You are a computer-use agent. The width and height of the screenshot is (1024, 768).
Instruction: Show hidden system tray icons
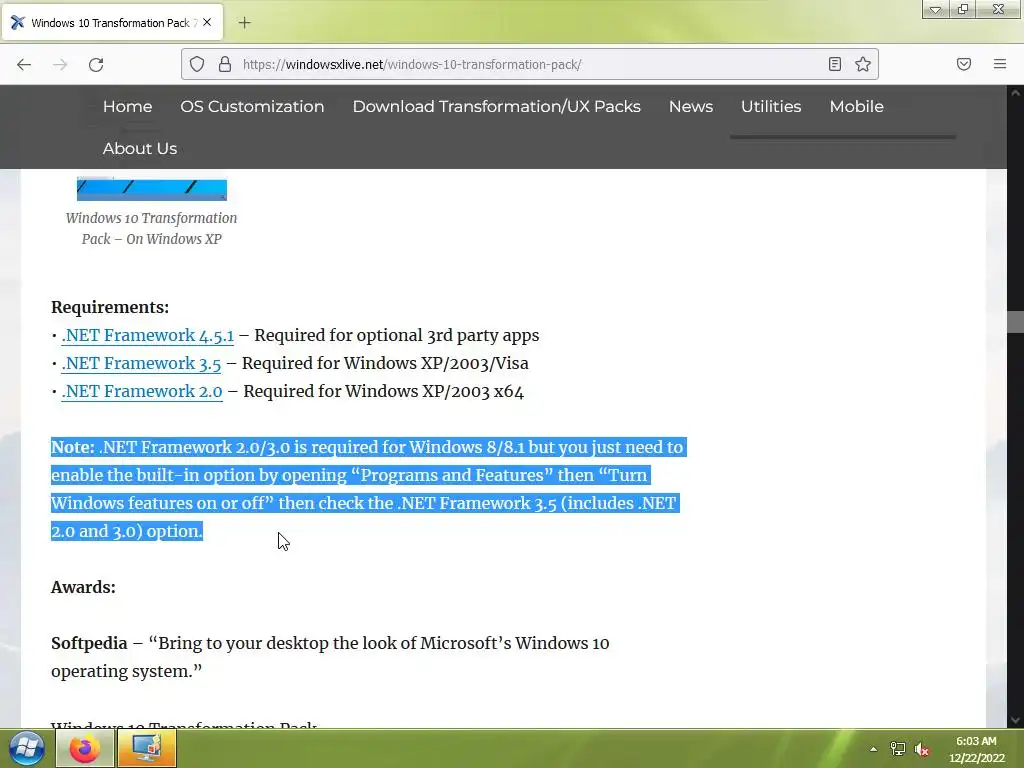(x=873, y=749)
